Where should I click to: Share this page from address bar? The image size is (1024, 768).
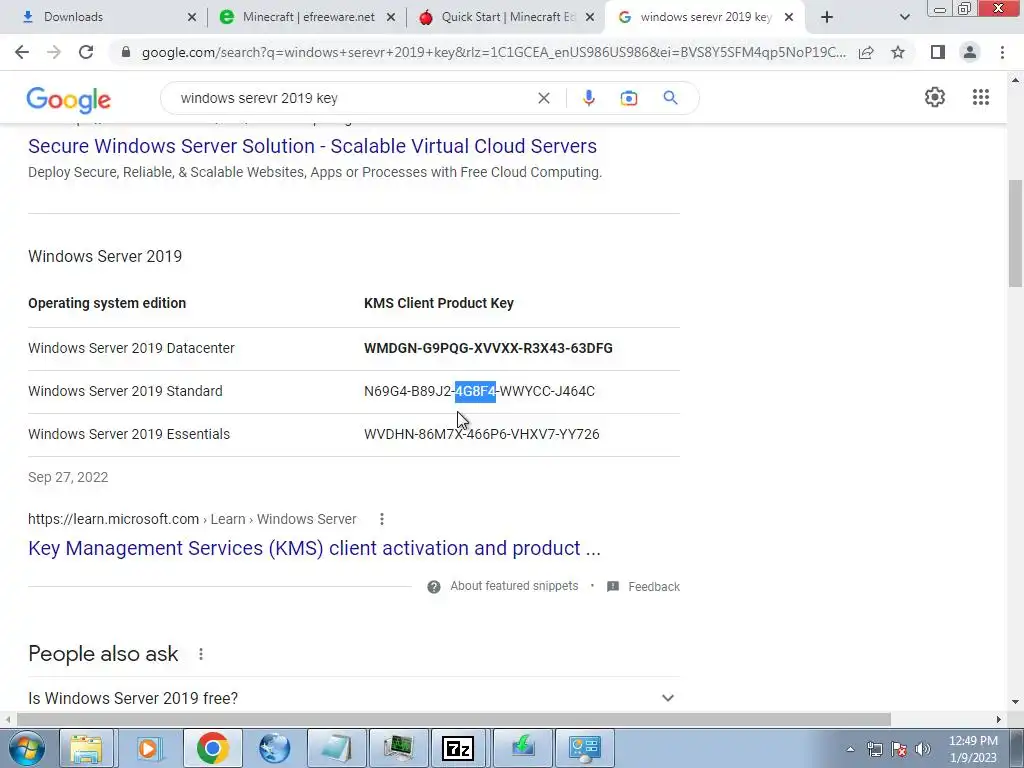click(866, 52)
